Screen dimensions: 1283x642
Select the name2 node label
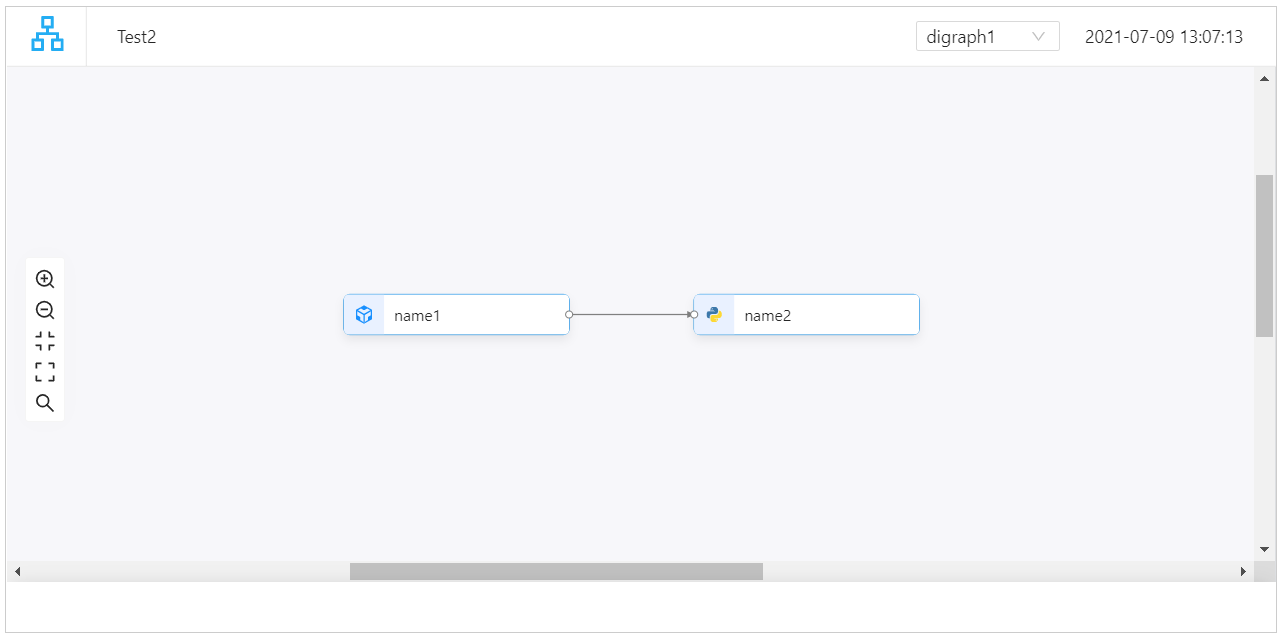[x=766, y=315]
